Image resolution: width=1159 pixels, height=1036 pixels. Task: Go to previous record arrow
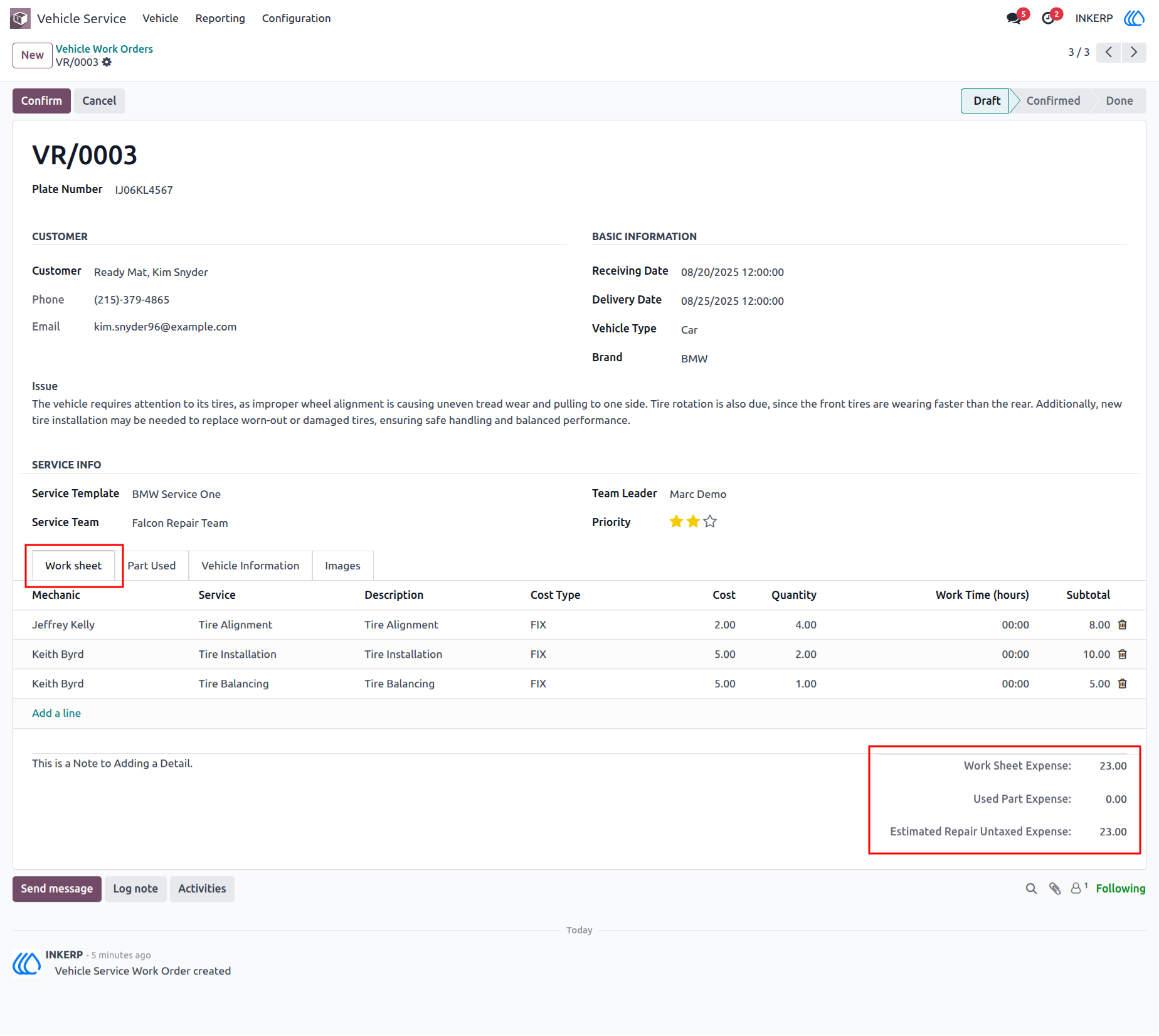pos(1109,52)
